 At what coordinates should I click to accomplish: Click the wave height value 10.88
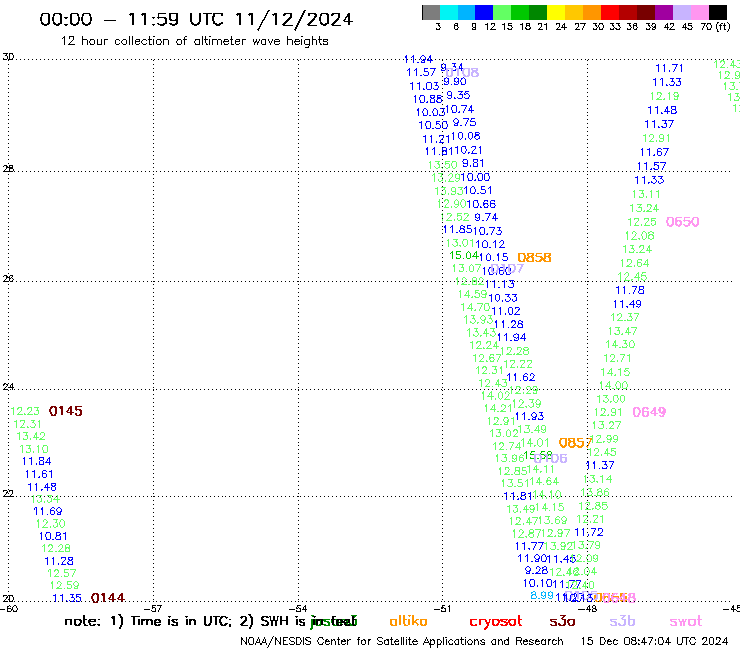(427, 99)
